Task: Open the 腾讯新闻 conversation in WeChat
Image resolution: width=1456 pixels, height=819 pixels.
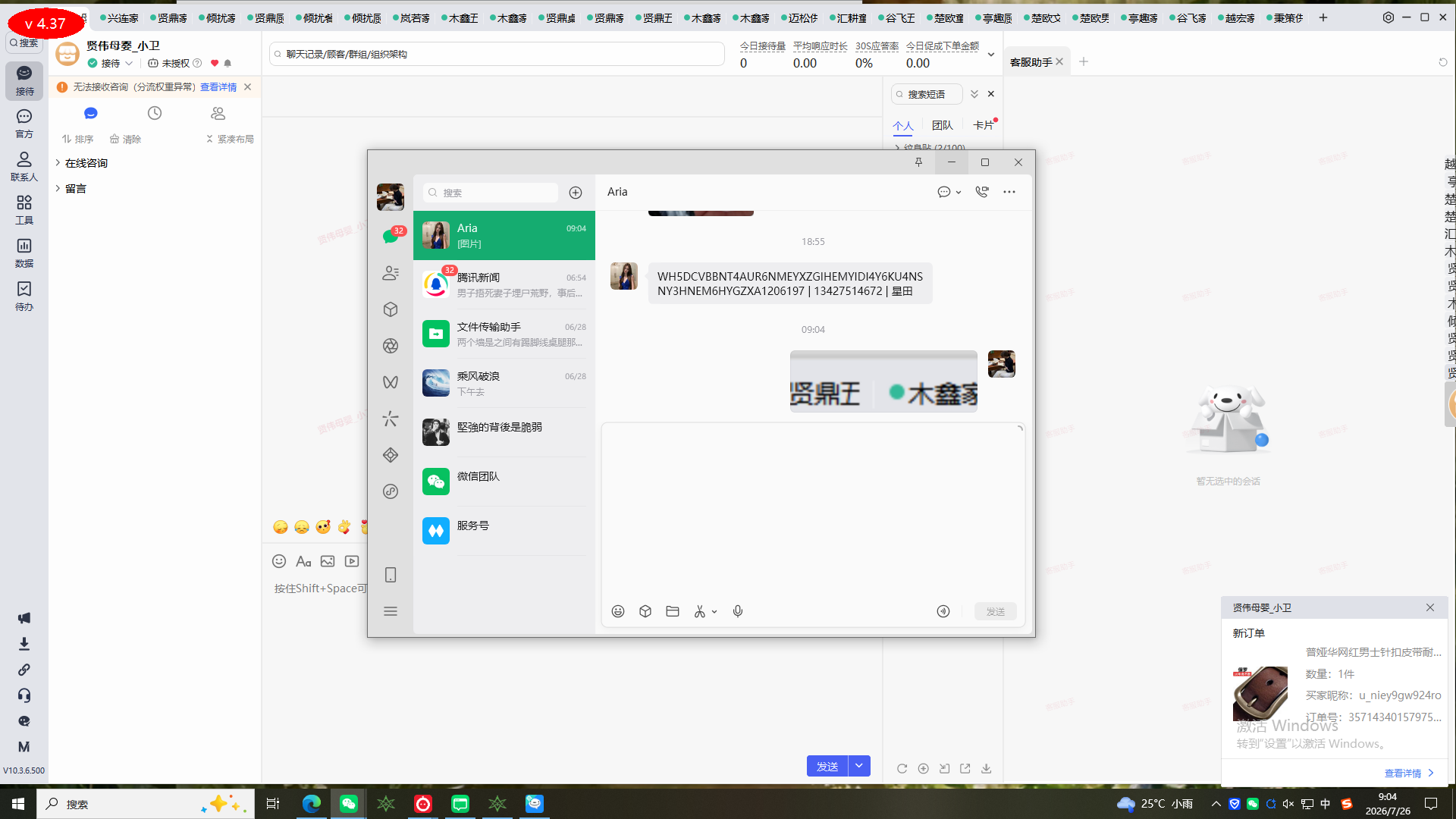Action: [504, 284]
